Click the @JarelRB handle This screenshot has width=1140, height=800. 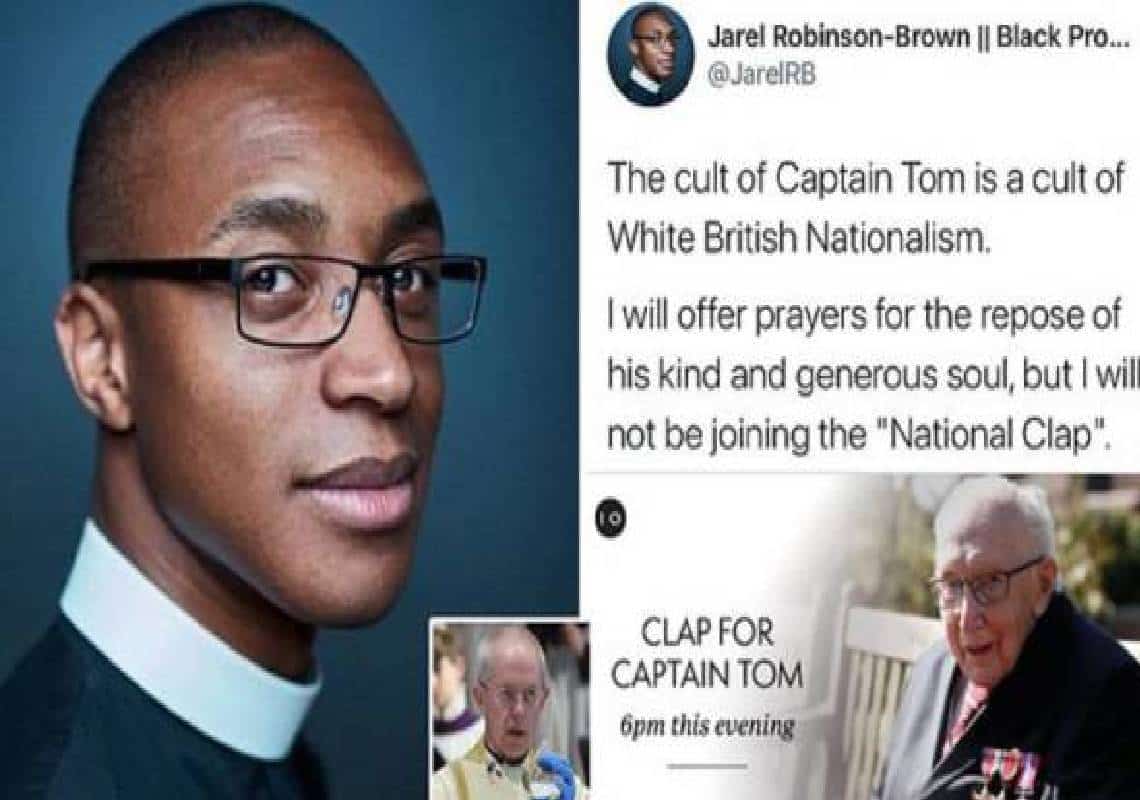coord(761,74)
